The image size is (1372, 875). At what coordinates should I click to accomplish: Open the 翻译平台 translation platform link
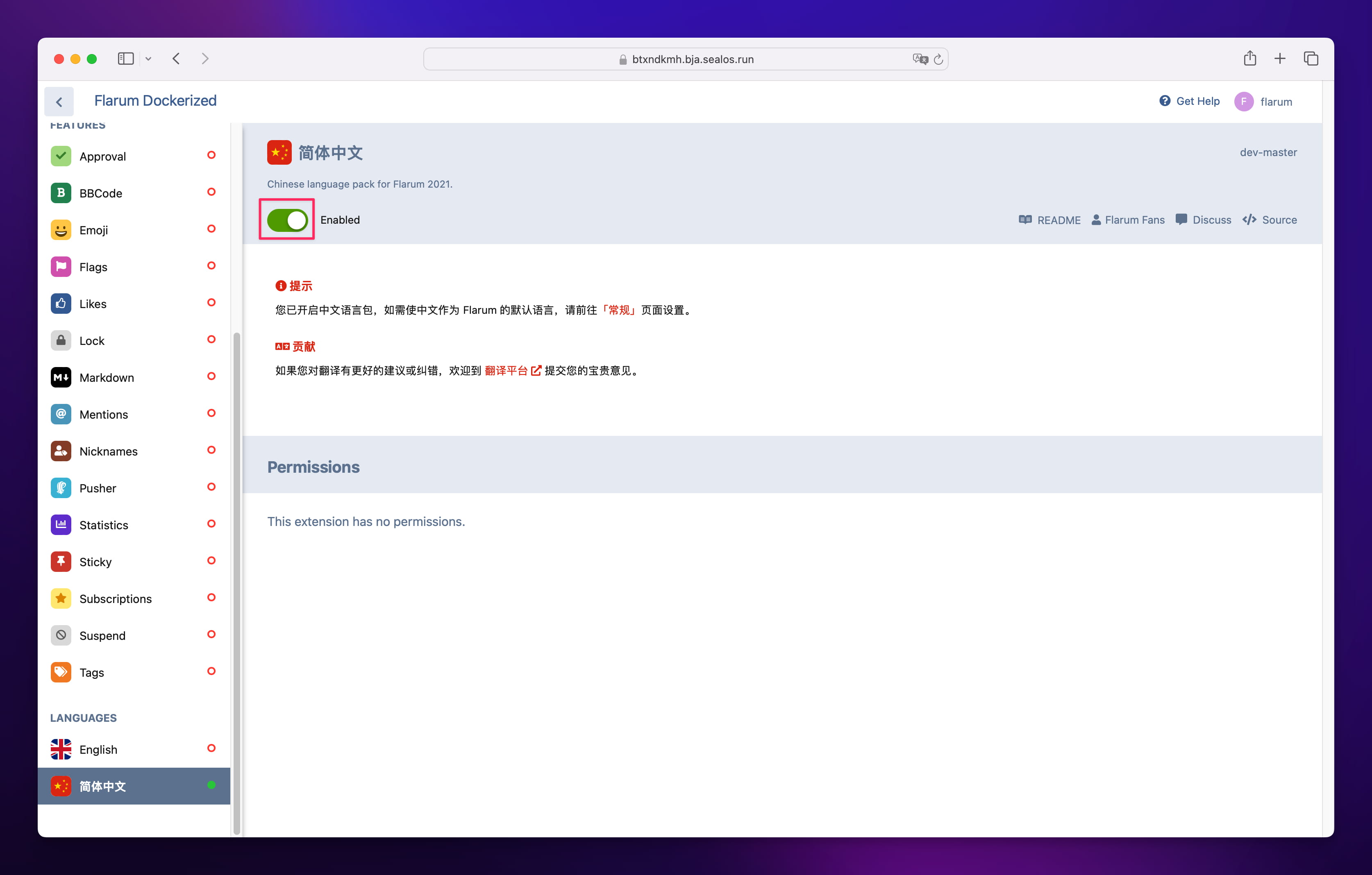(512, 370)
